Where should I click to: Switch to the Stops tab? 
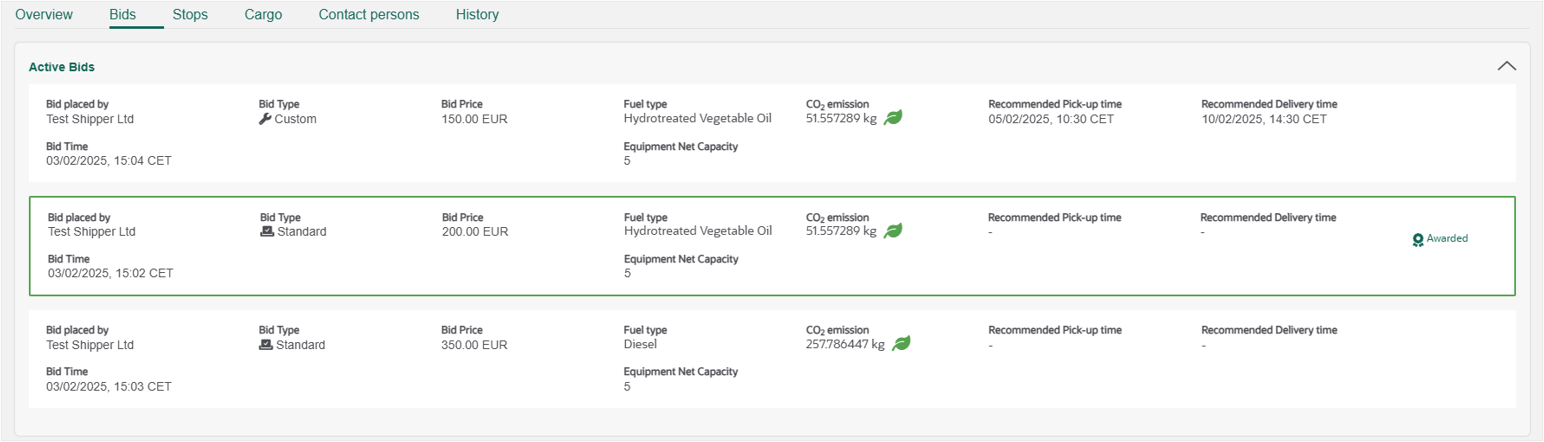(190, 15)
